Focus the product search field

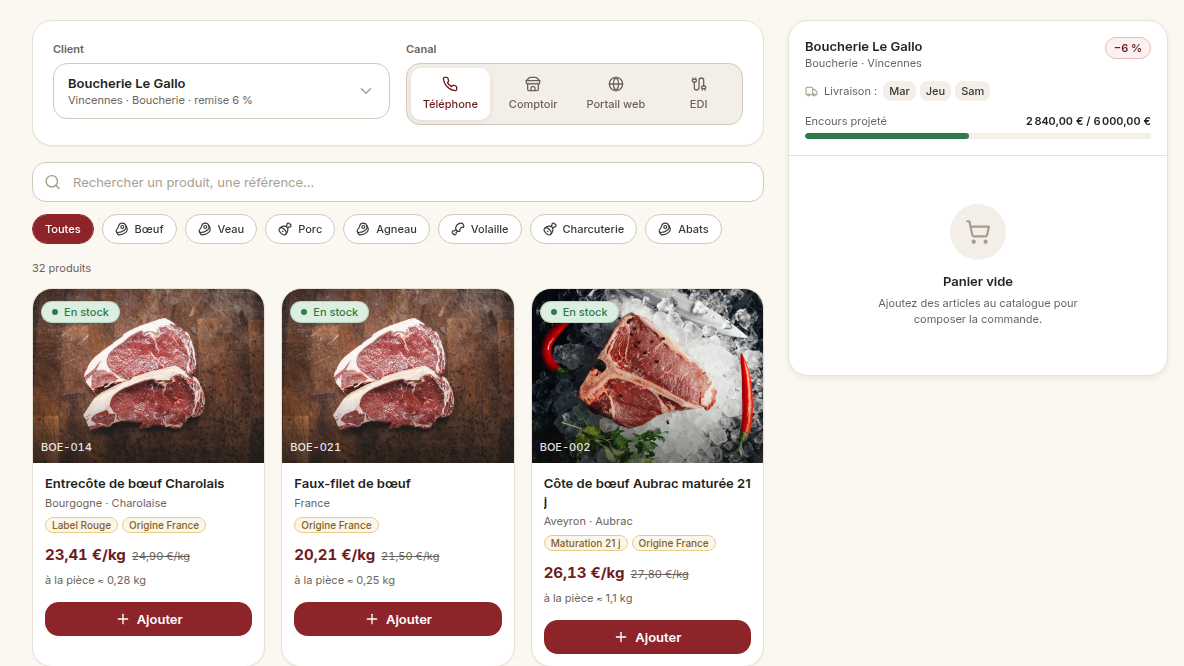(398, 182)
